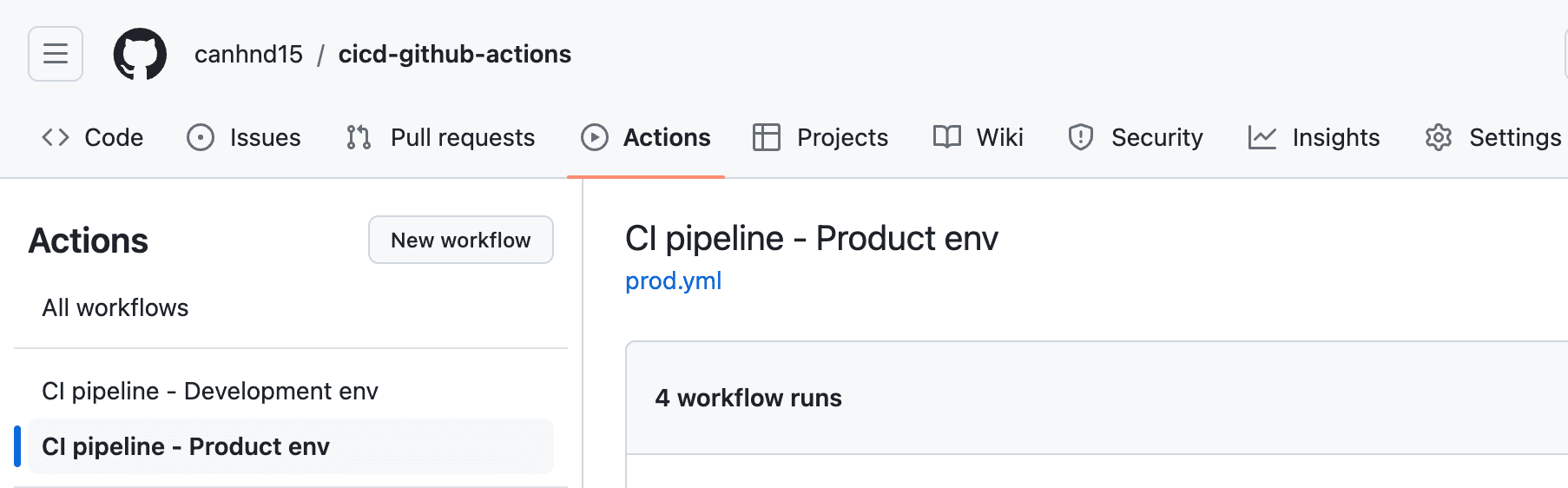
Task: Click the Issues circle-dot icon
Action: [x=201, y=137]
